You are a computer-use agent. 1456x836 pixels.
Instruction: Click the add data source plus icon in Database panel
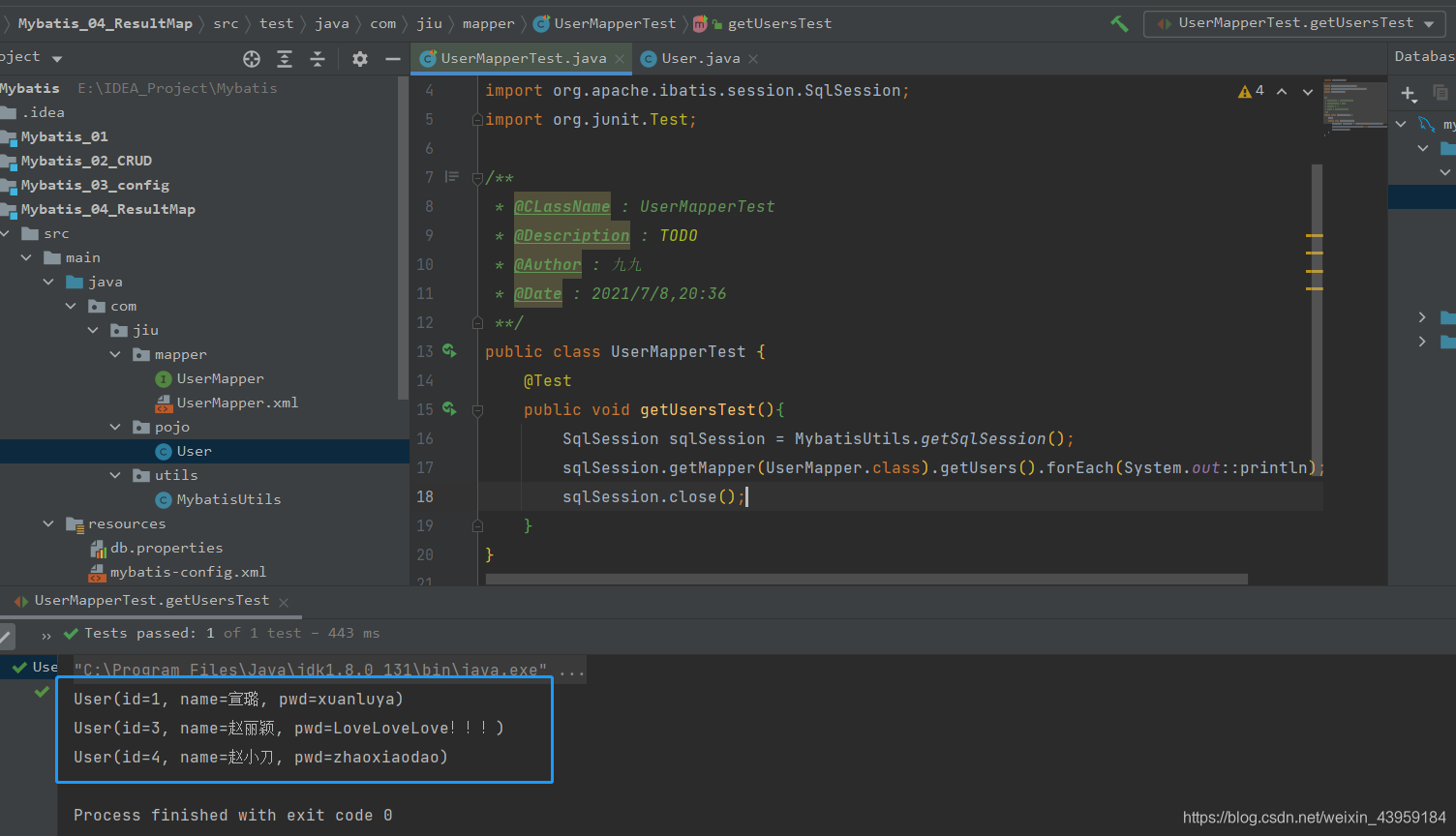[x=1409, y=93]
